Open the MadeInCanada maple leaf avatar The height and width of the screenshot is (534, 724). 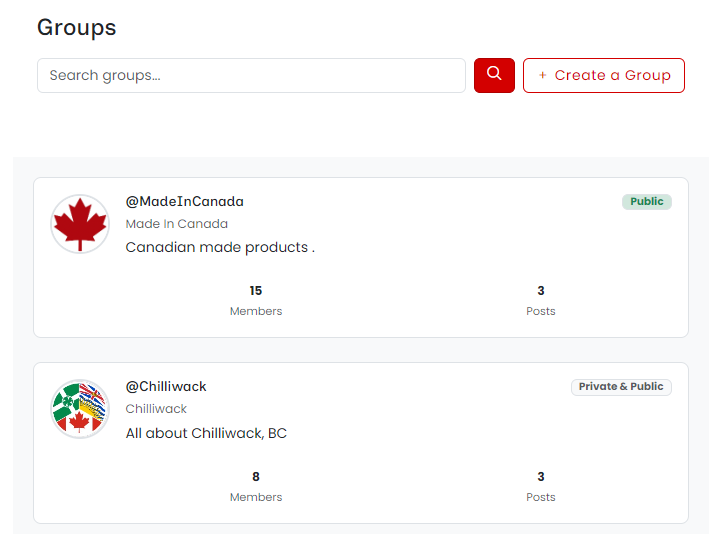[x=80, y=224]
